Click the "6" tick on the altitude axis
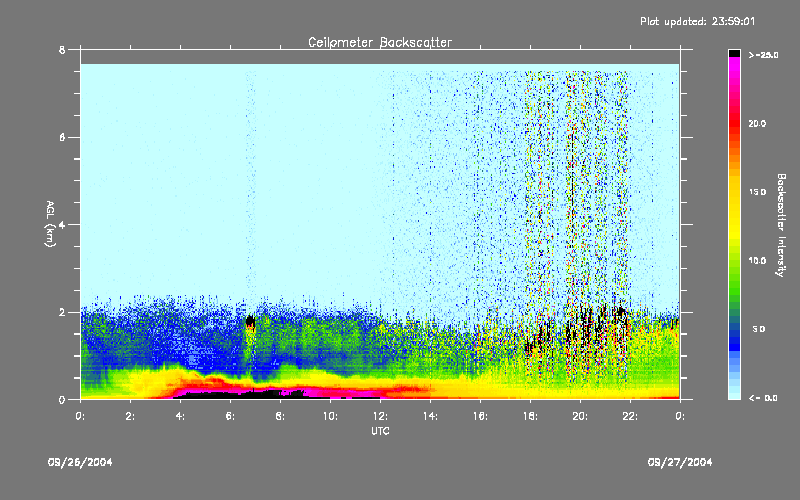Screen dimensions: 800x500 coord(62,138)
